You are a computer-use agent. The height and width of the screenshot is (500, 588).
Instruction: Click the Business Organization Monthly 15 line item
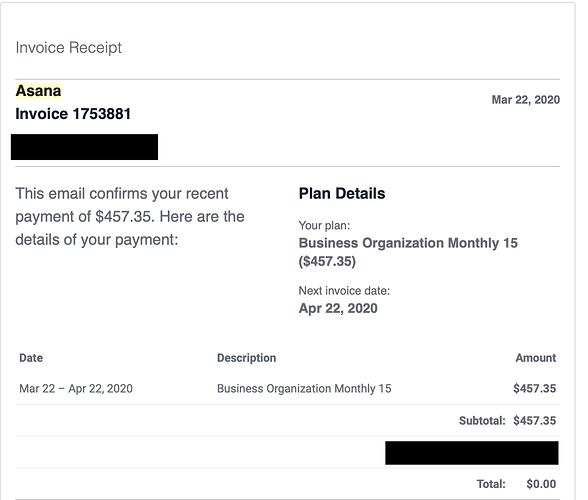click(304, 389)
